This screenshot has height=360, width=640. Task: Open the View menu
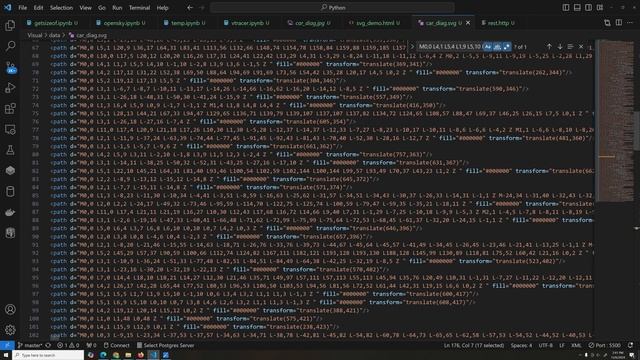pyautogui.click(x=85, y=7)
